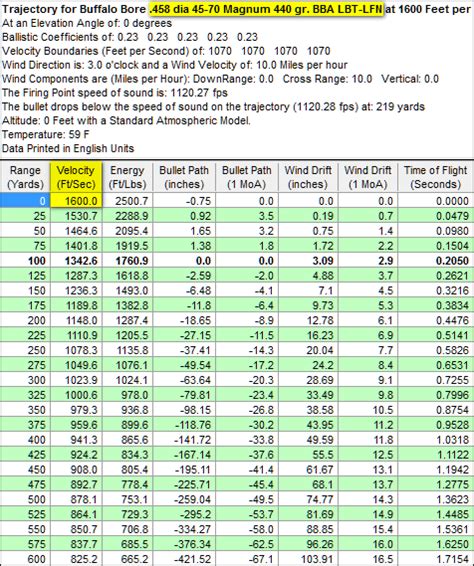Select range cell 300
Image resolution: width=474 pixels, height=566 pixels.
[x=25, y=380]
